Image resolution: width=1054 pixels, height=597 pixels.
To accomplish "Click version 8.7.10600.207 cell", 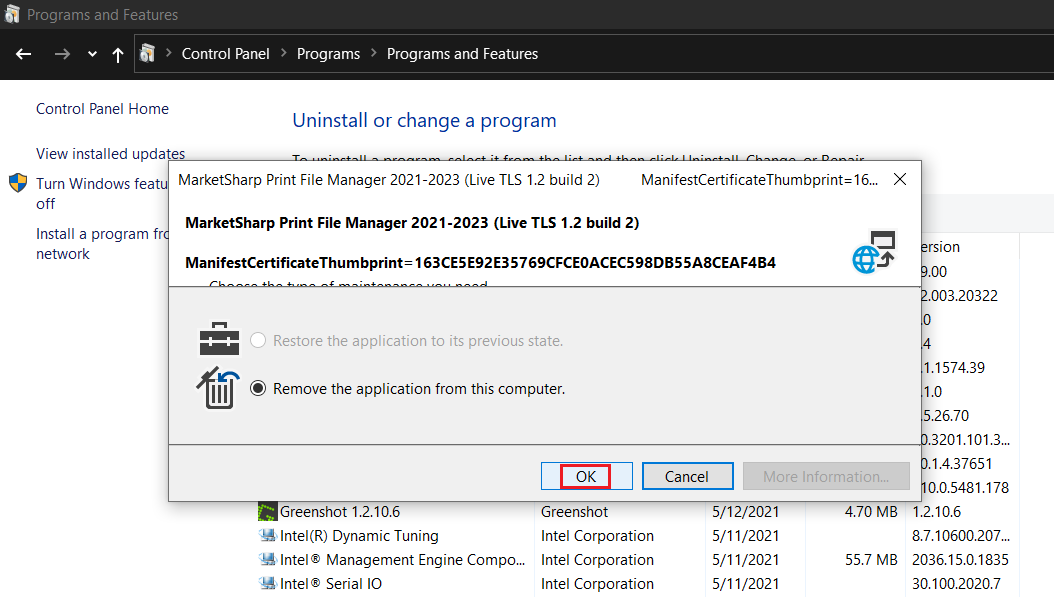I will coord(961,536).
